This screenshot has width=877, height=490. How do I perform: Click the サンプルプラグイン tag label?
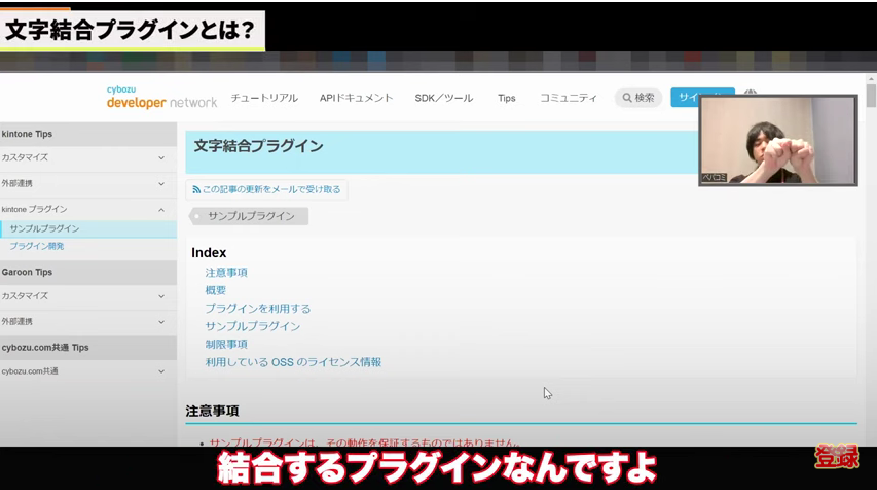click(x=249, y=216)
